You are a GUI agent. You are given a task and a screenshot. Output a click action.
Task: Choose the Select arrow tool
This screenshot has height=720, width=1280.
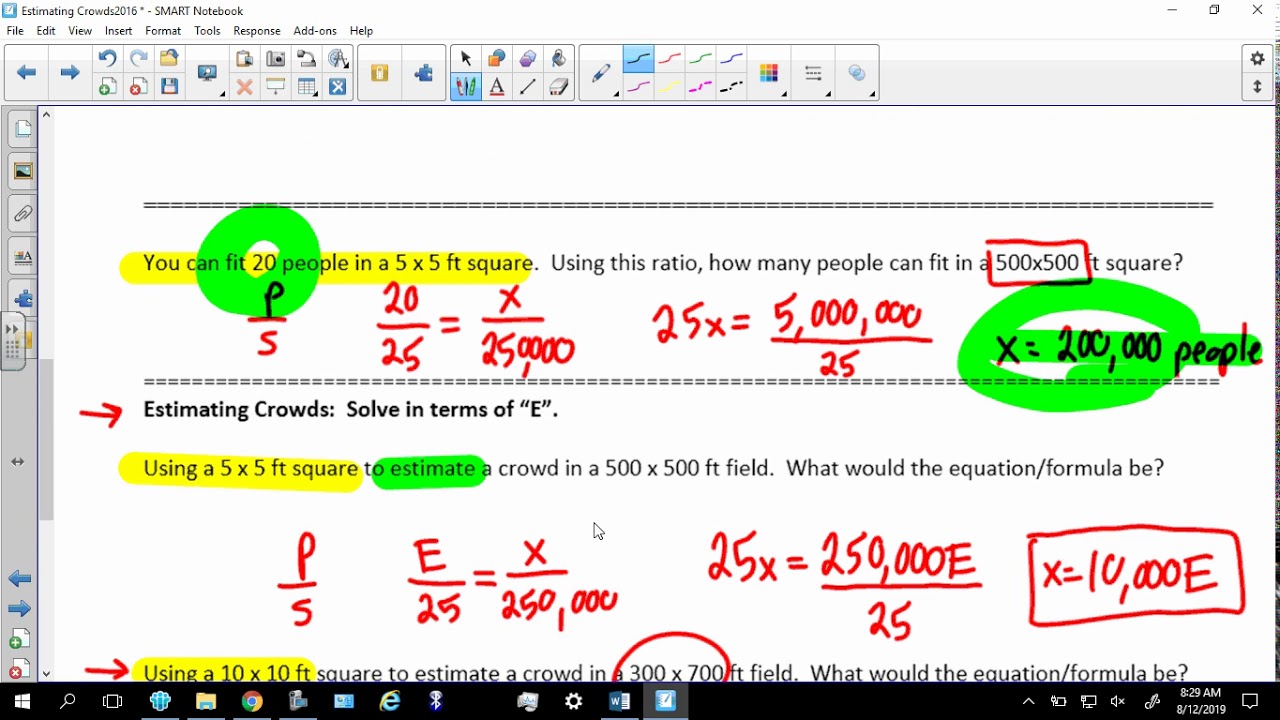point(465,59)
